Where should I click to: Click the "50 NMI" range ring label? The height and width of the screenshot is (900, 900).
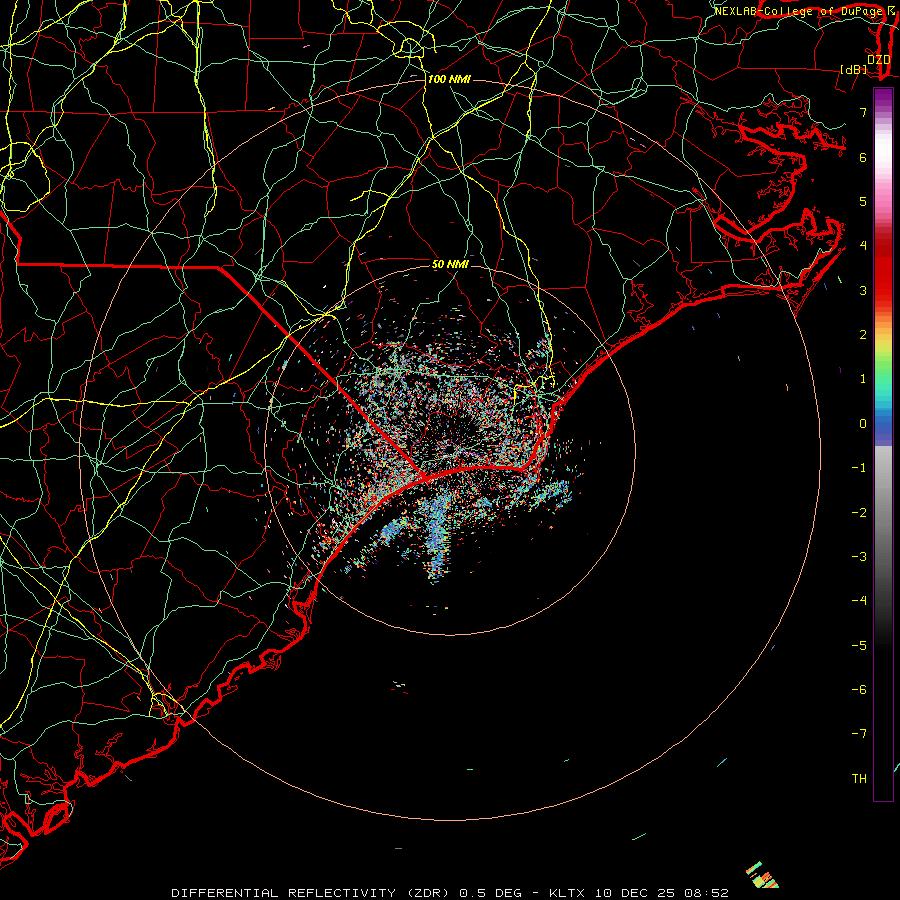[x=450, y=265]
